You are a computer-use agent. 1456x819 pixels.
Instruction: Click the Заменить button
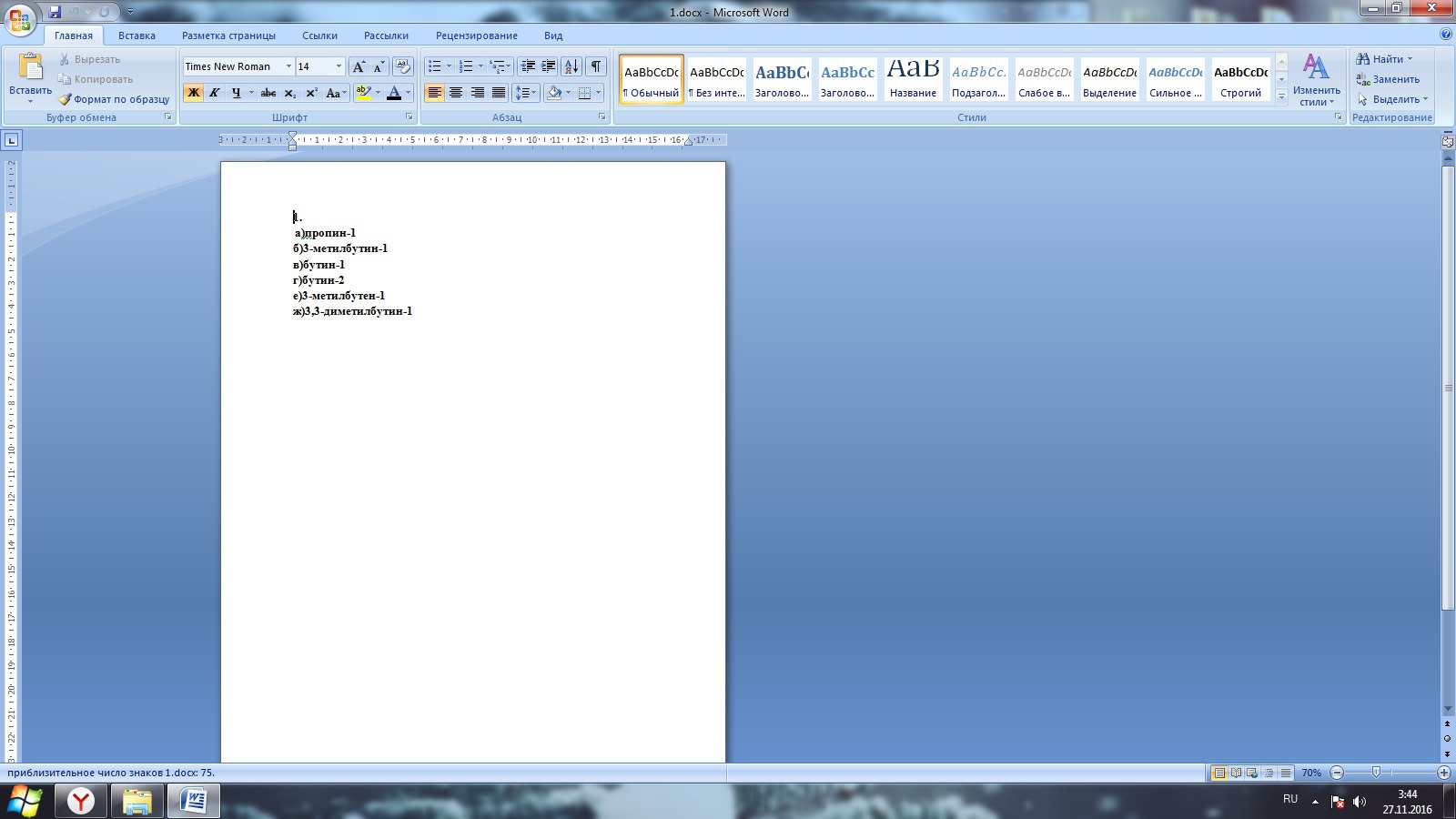[x=1389, y=79]
